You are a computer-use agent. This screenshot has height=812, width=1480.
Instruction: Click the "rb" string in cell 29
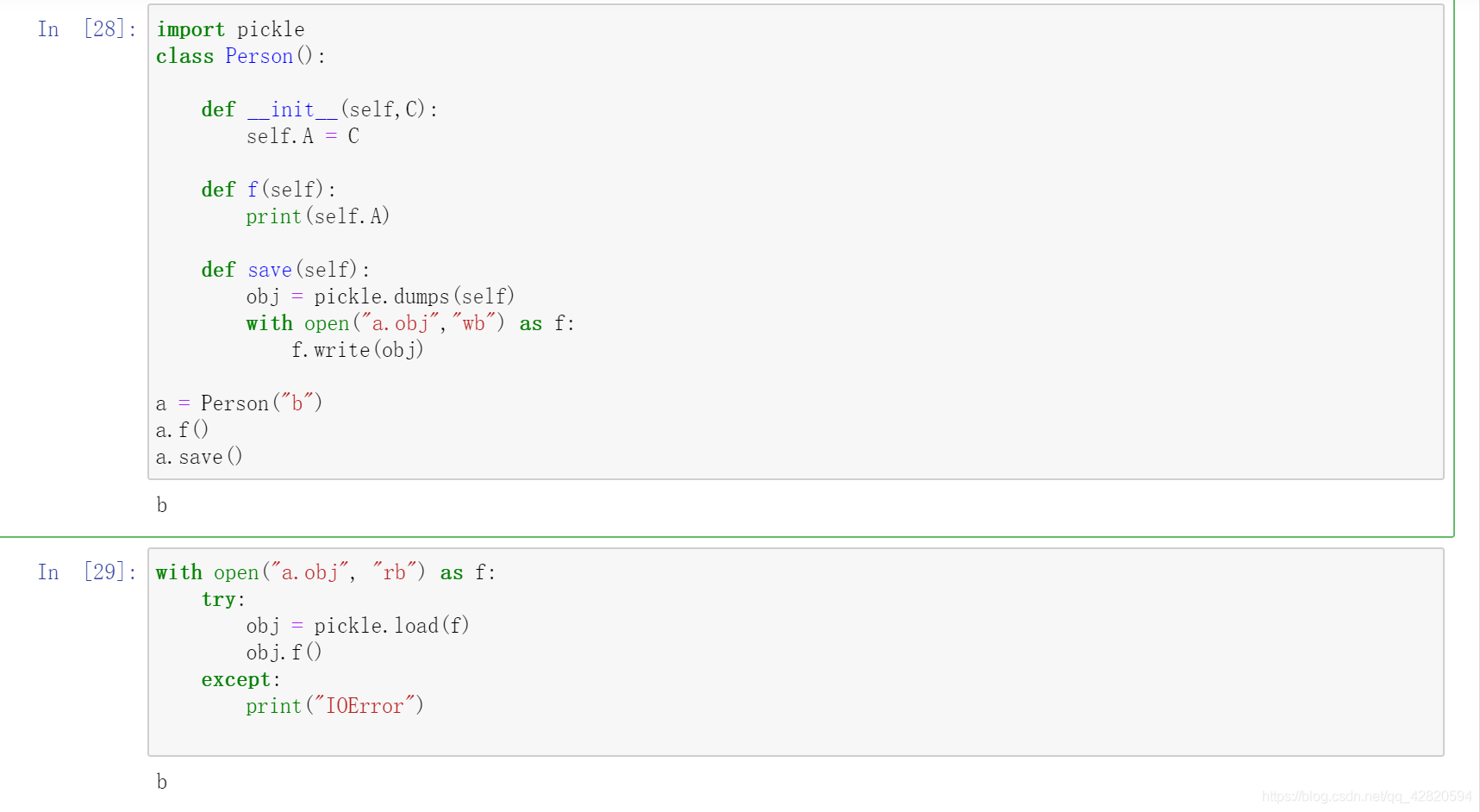(x=394, y=572)
